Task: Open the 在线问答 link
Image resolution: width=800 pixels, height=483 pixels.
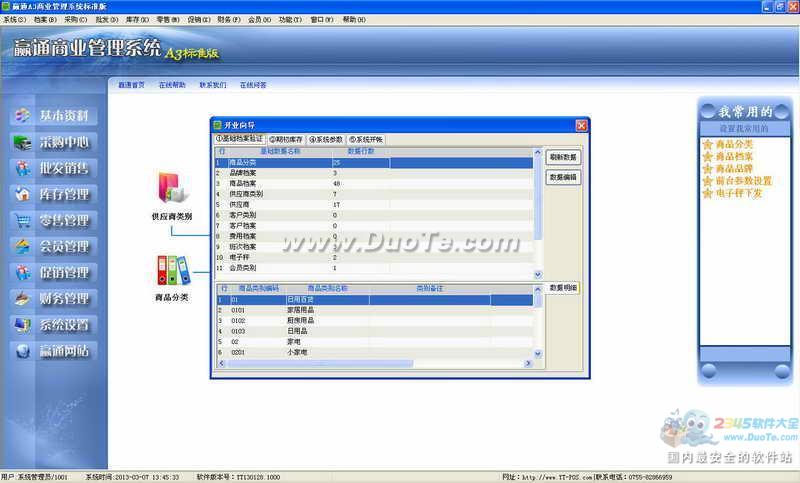Action: [x=253, y=85]
